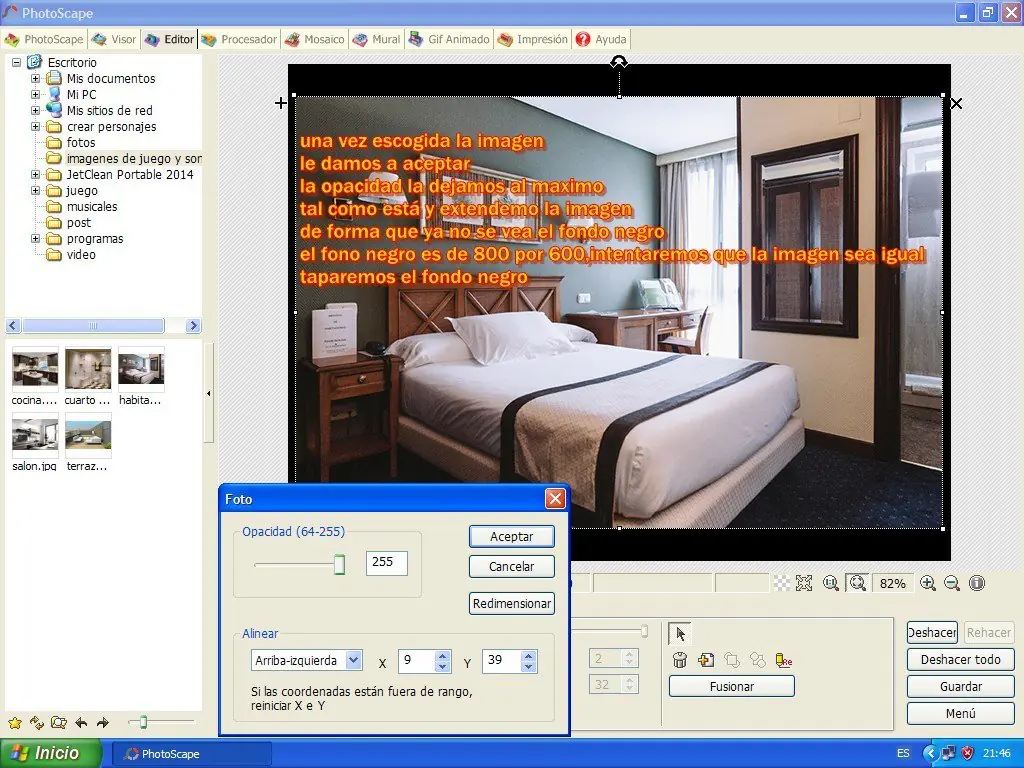Open the folder explorer icon at bottom left

click(x=59, y=722)
